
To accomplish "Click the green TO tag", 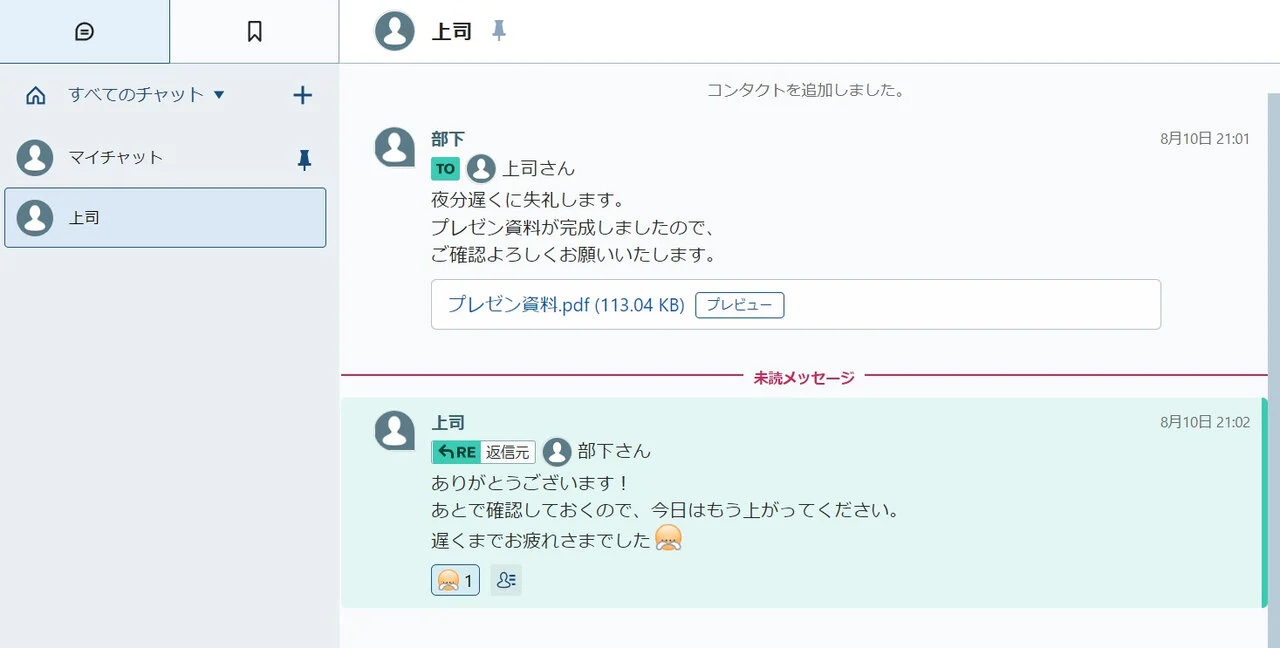I will (445, 168).
